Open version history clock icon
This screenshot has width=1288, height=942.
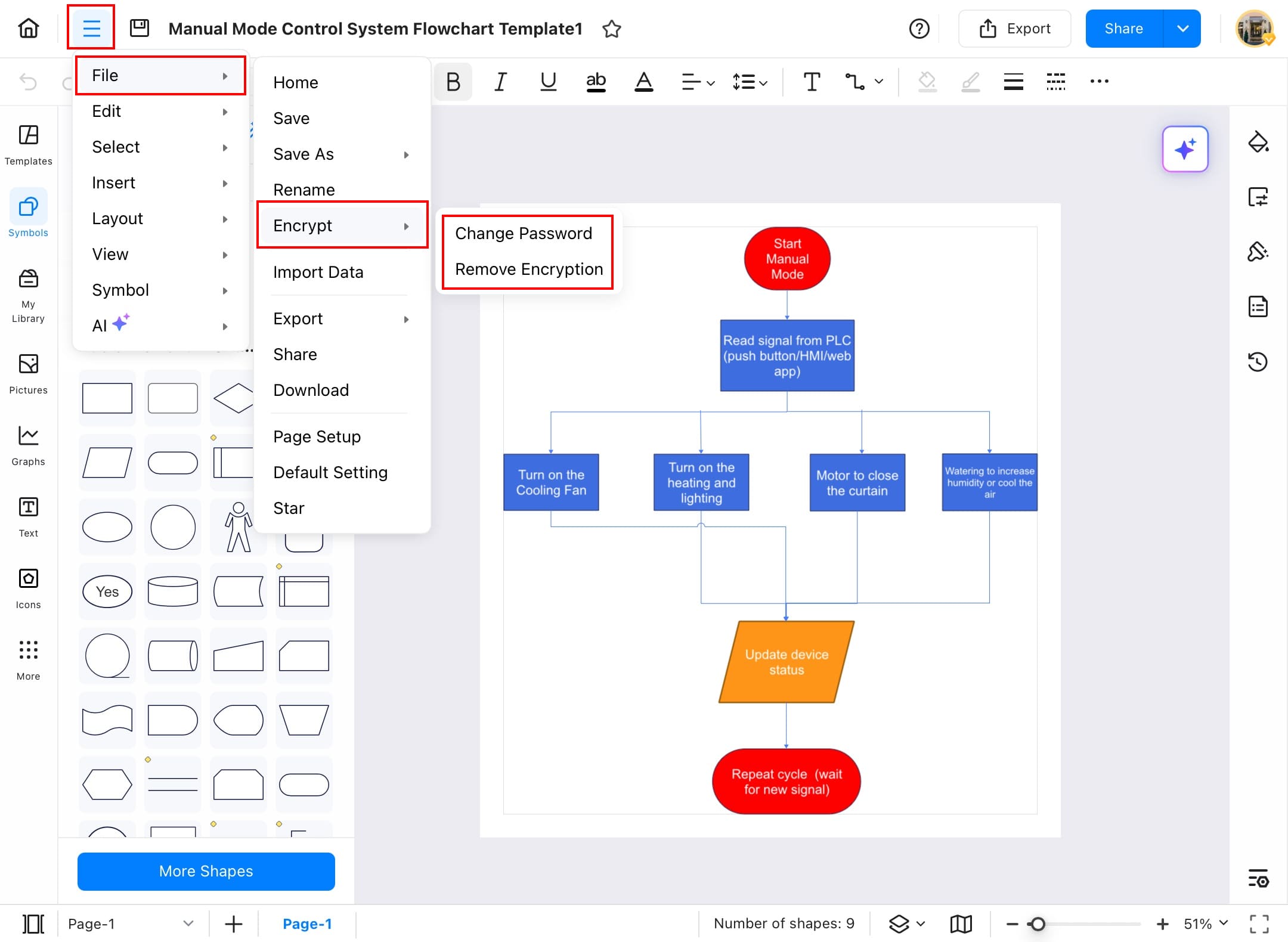pyautogui.click(x=1258, y=361)
